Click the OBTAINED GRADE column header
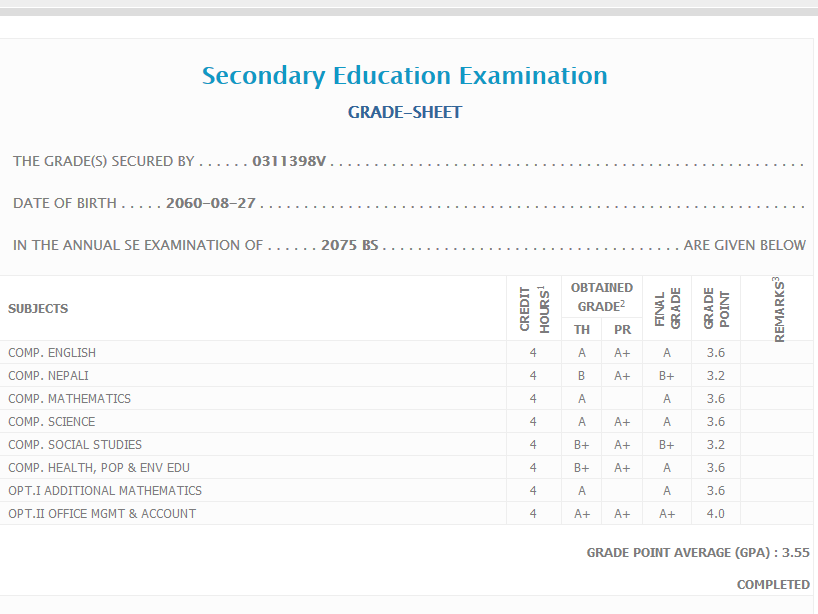This screenshot has width=818, height=614. (x=601, y=297)
